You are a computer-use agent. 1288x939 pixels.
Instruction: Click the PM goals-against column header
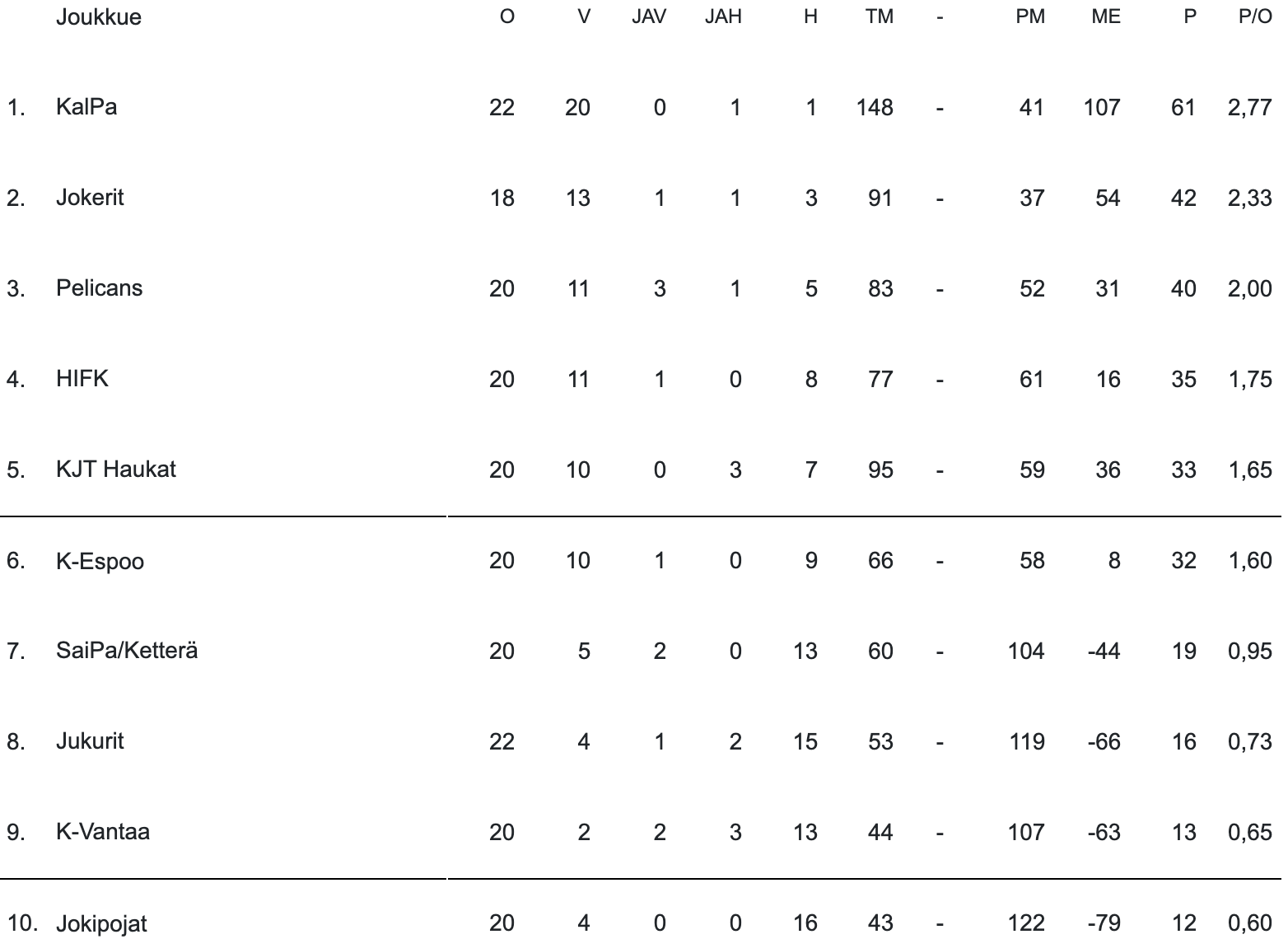(x=1030, y=17)
